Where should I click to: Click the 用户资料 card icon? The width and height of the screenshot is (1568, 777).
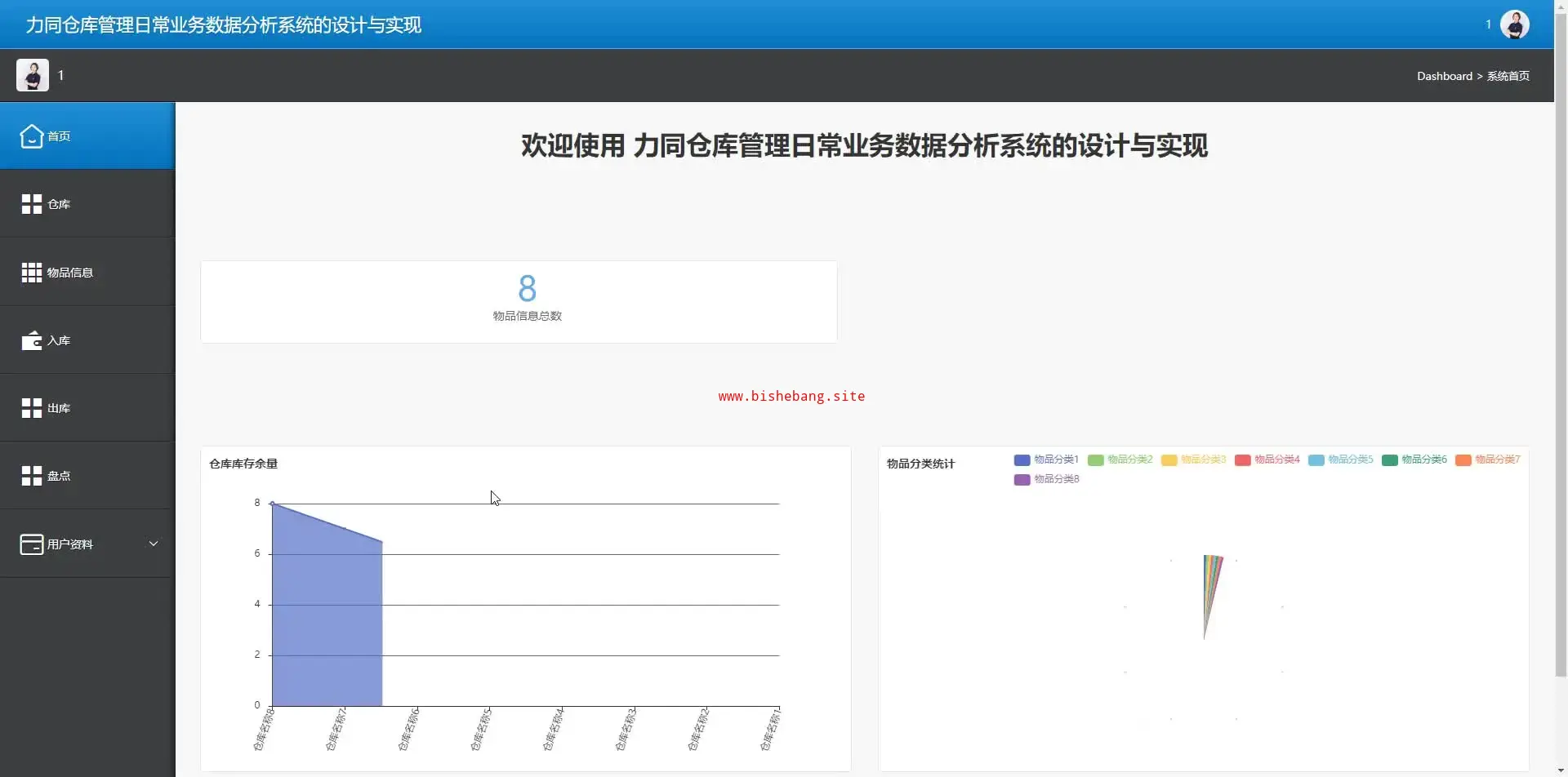(x=31, y=544)
